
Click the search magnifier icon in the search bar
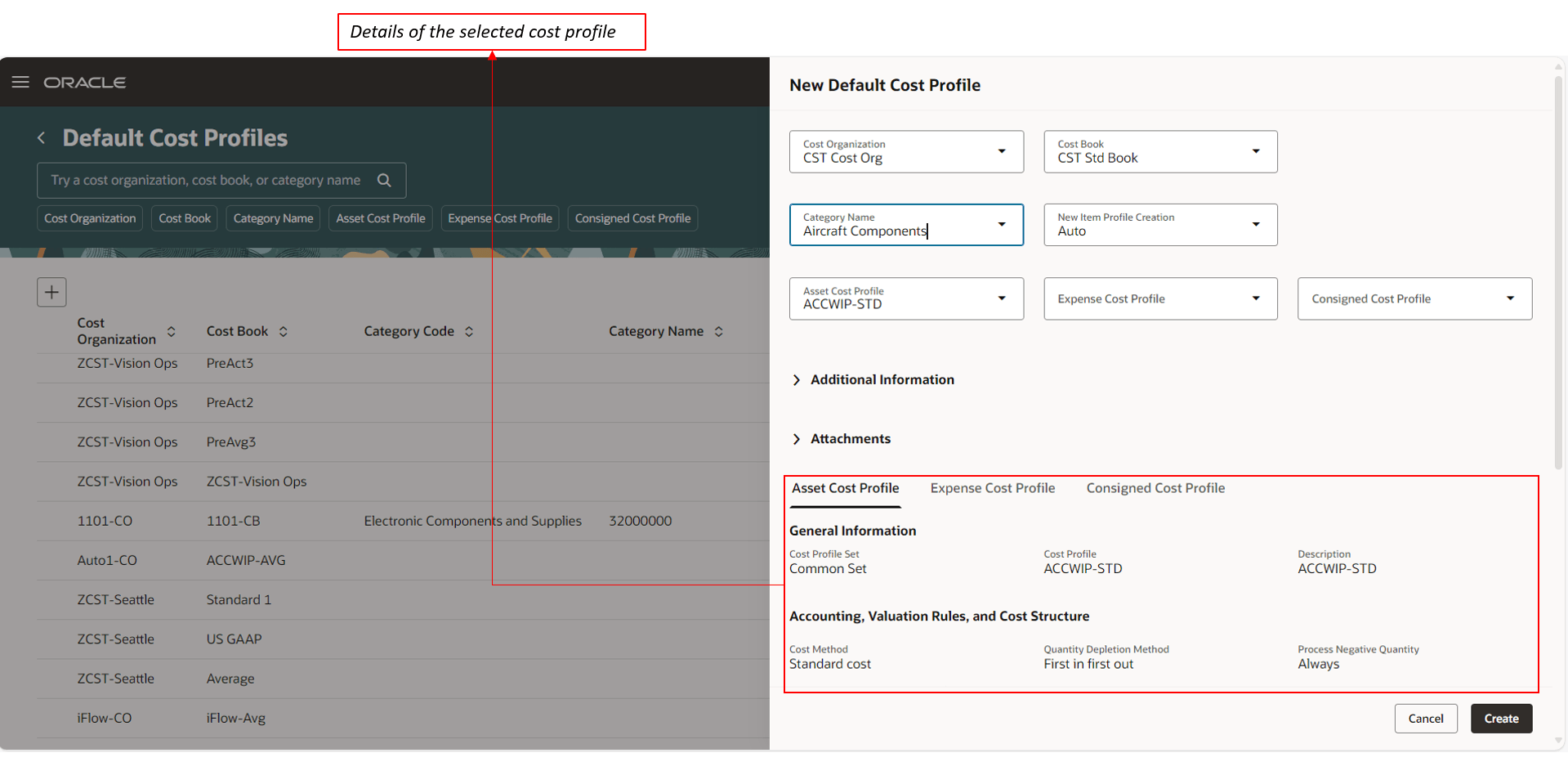(384, 180)
